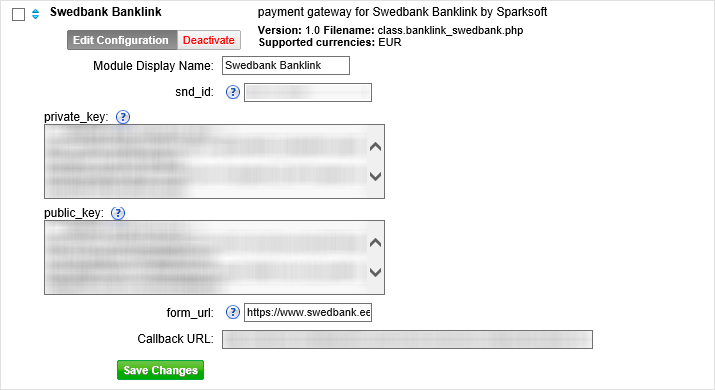
Task: Click the form_url swedbank address field
Action: pyautogui.click(x=308, y=312)
